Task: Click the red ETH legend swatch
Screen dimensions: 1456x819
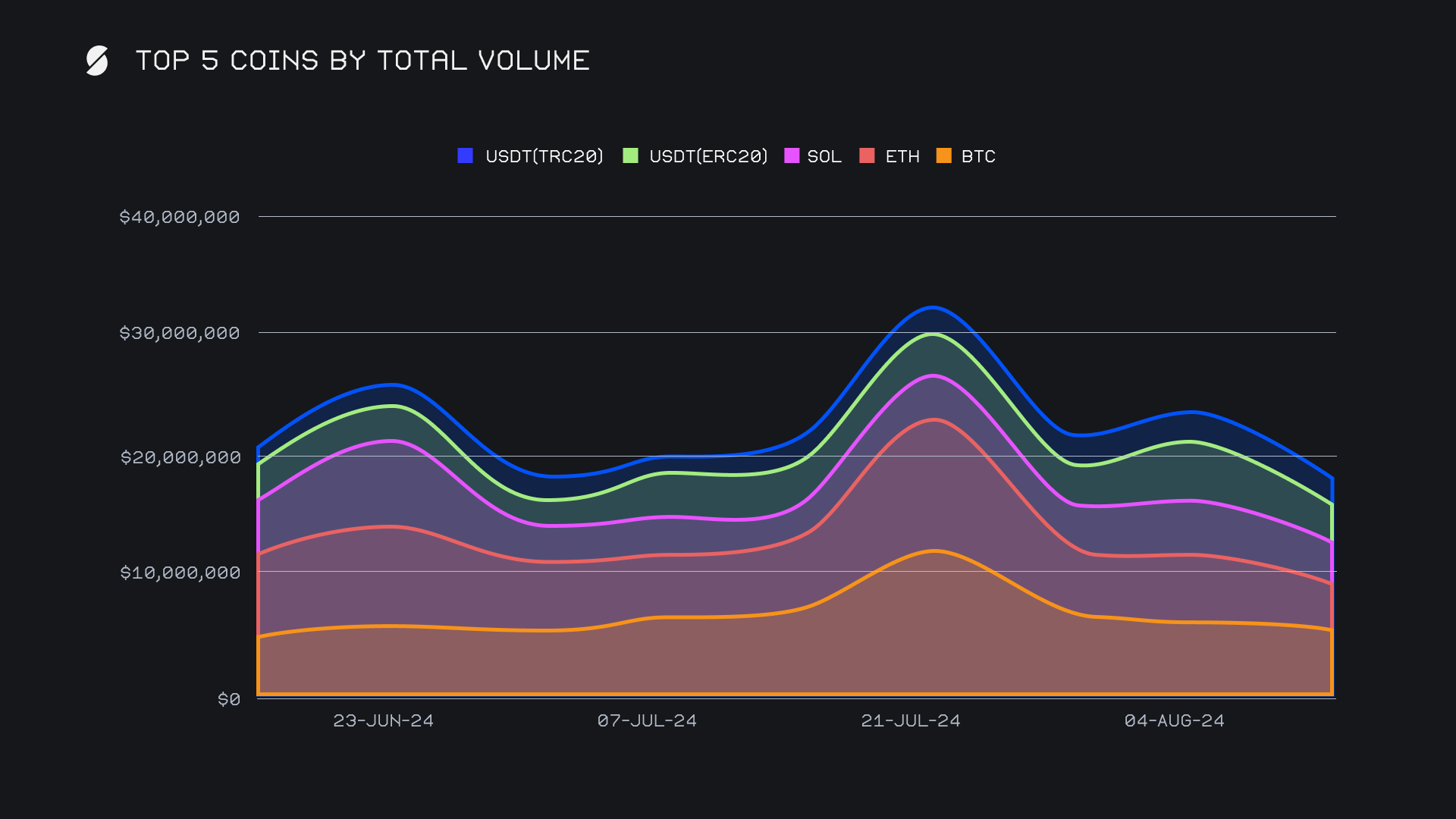Action: click(x=867, y=155)
